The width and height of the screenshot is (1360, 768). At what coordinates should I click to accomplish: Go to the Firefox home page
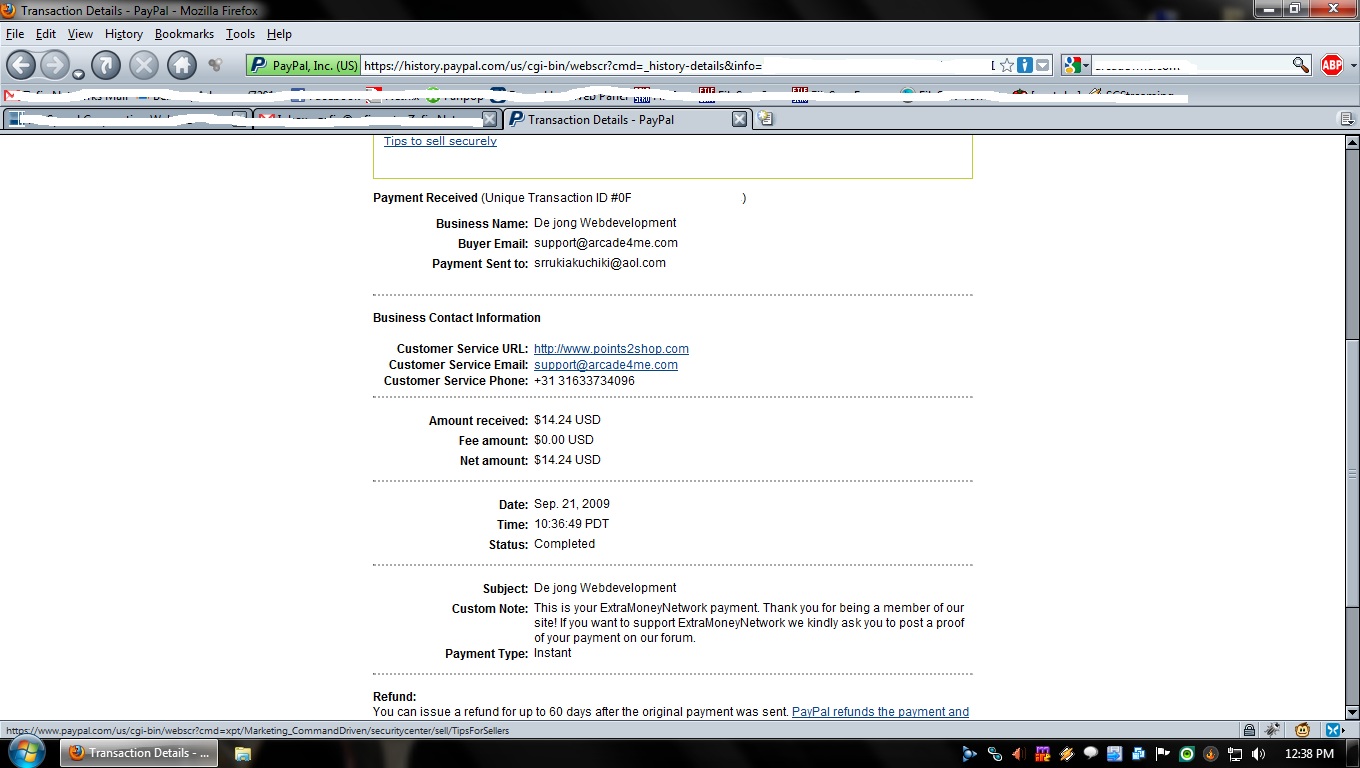(x=181, y=65)
